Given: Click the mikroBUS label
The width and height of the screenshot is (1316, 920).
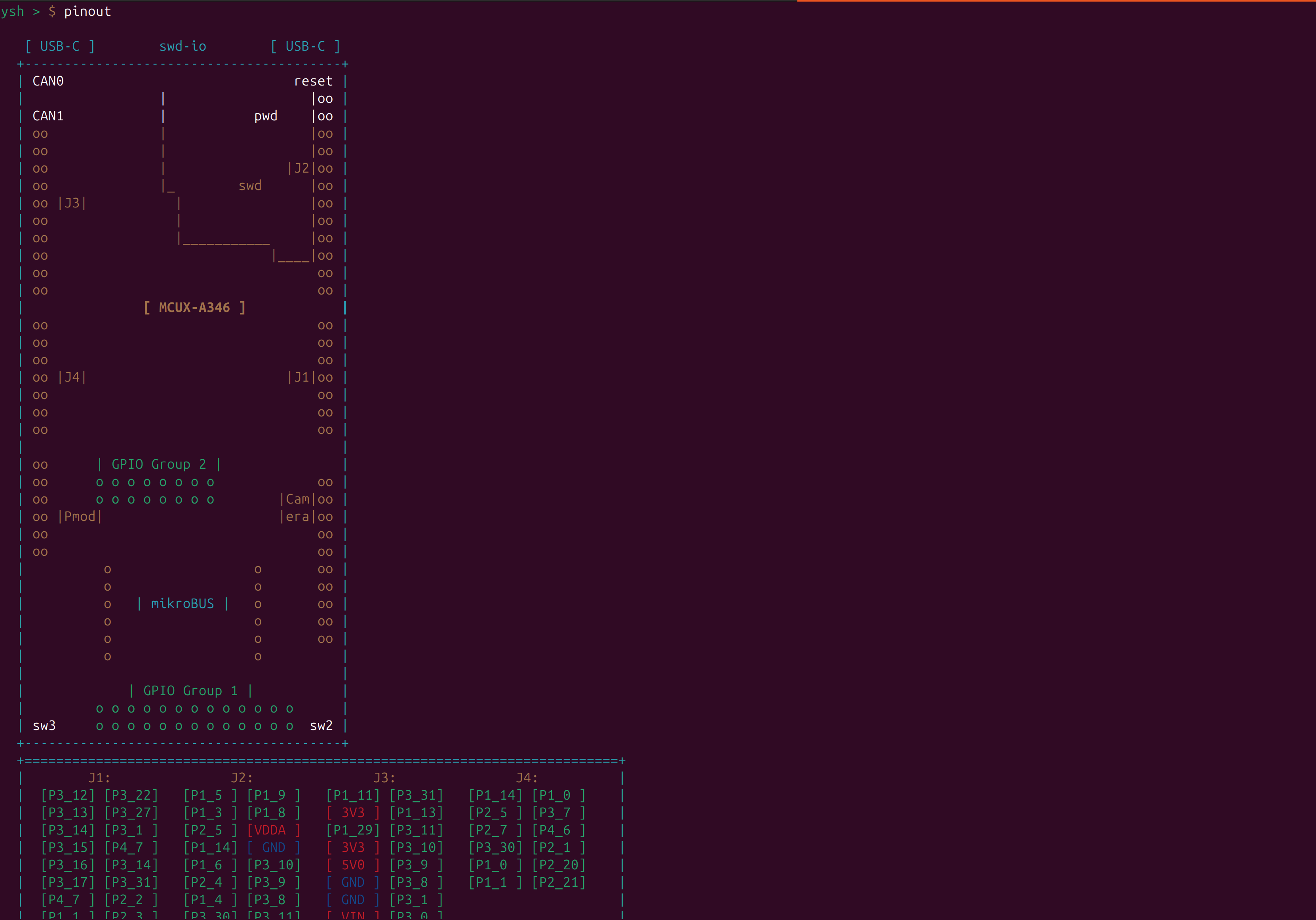Looking at the screenshot, I should (182, 604).
